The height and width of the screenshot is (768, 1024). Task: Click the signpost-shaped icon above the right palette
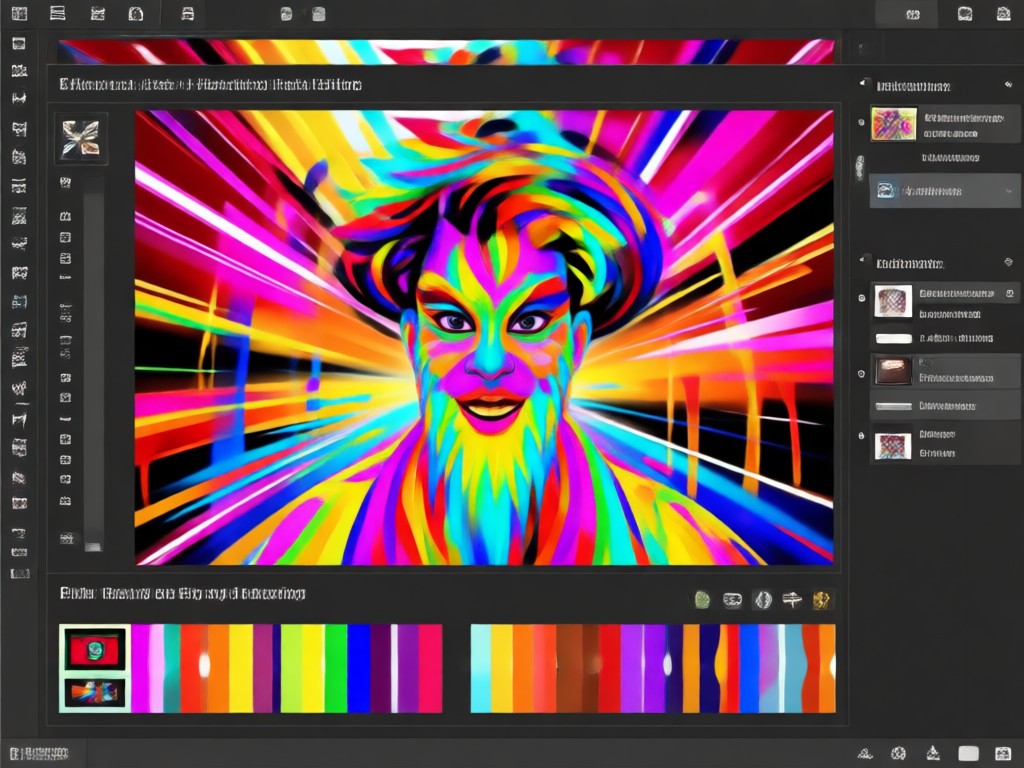pyautogui.click(x=792, y=599)
